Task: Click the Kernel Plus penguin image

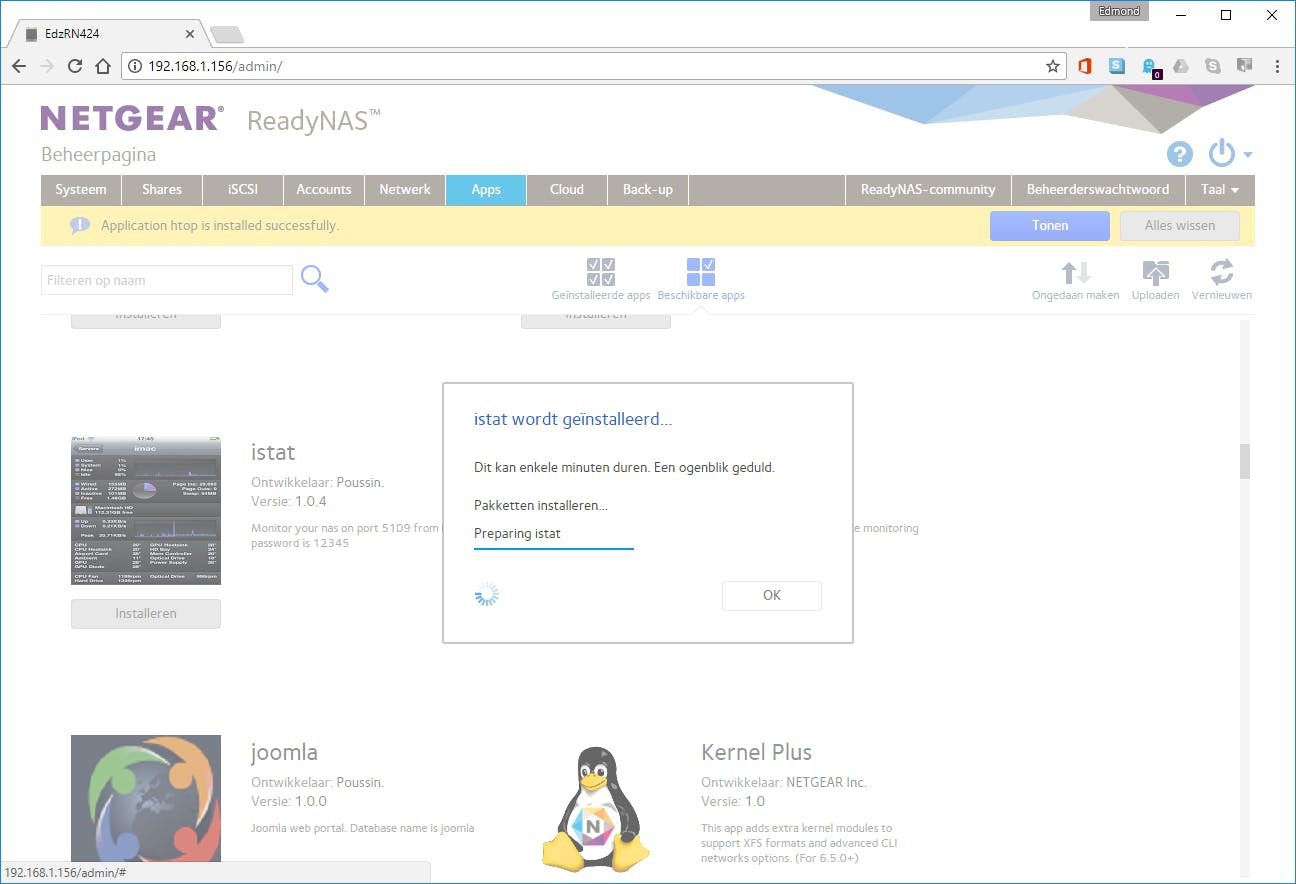Action: (596, 808)
